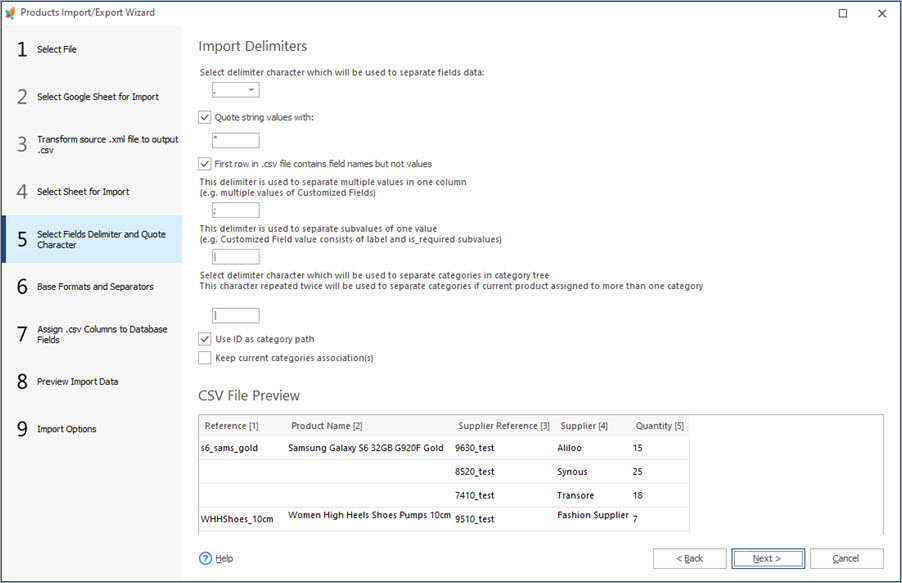Go to step 2 Select Google Sheet for Import
This screenshot has height=583, width=902.
tap(92, 97)
